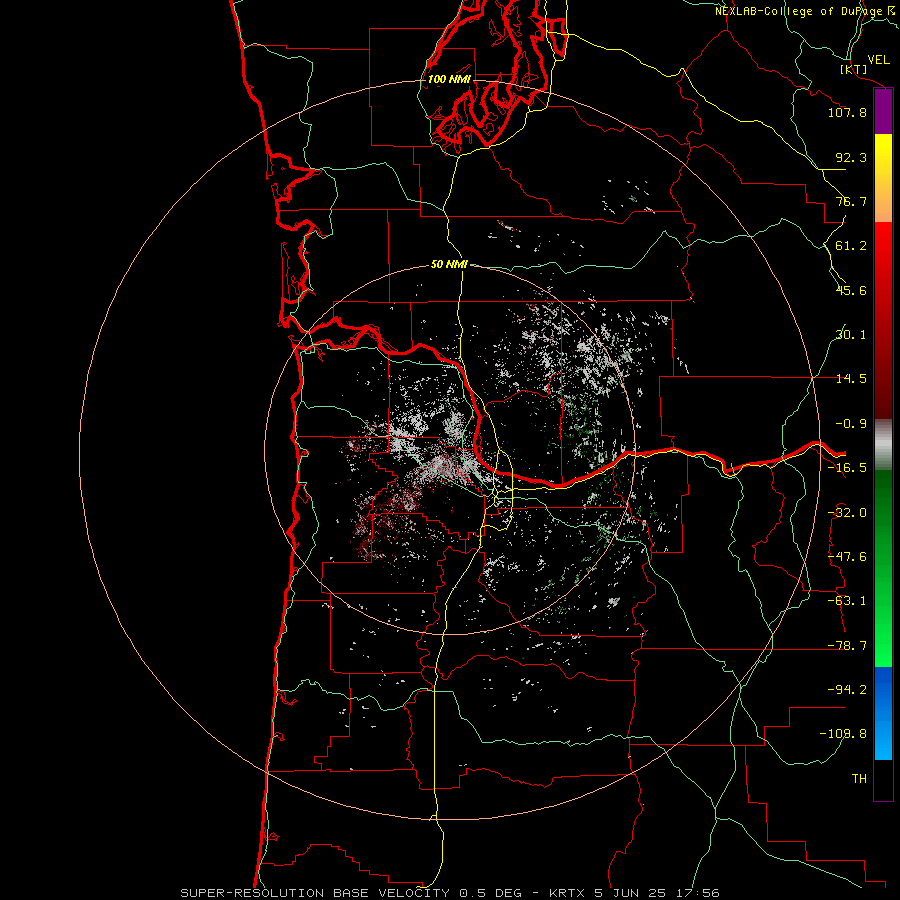The image size is (900, 900).
Task: Click the 107.8 velocity scale value
Action: click(847, 112)
